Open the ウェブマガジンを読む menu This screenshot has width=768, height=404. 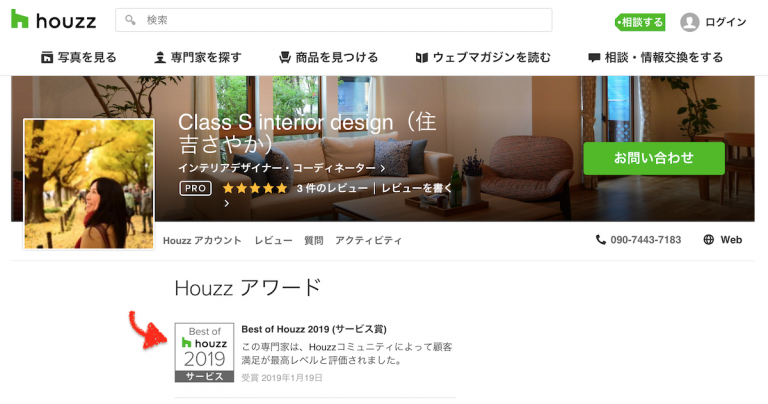[483, 57]
